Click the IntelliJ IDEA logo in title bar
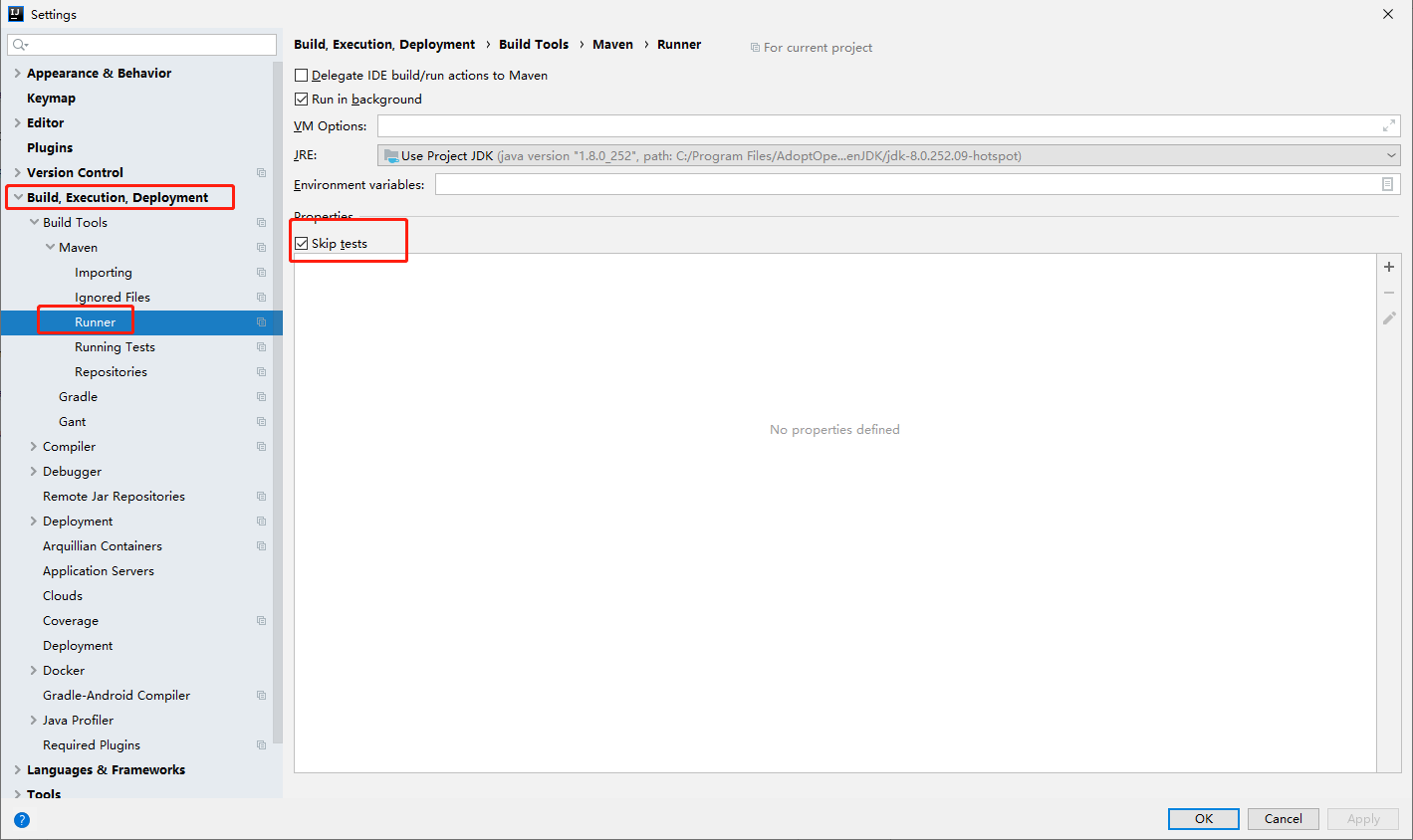Viewport: 1413px width, 840px height. tap(16, 14)
